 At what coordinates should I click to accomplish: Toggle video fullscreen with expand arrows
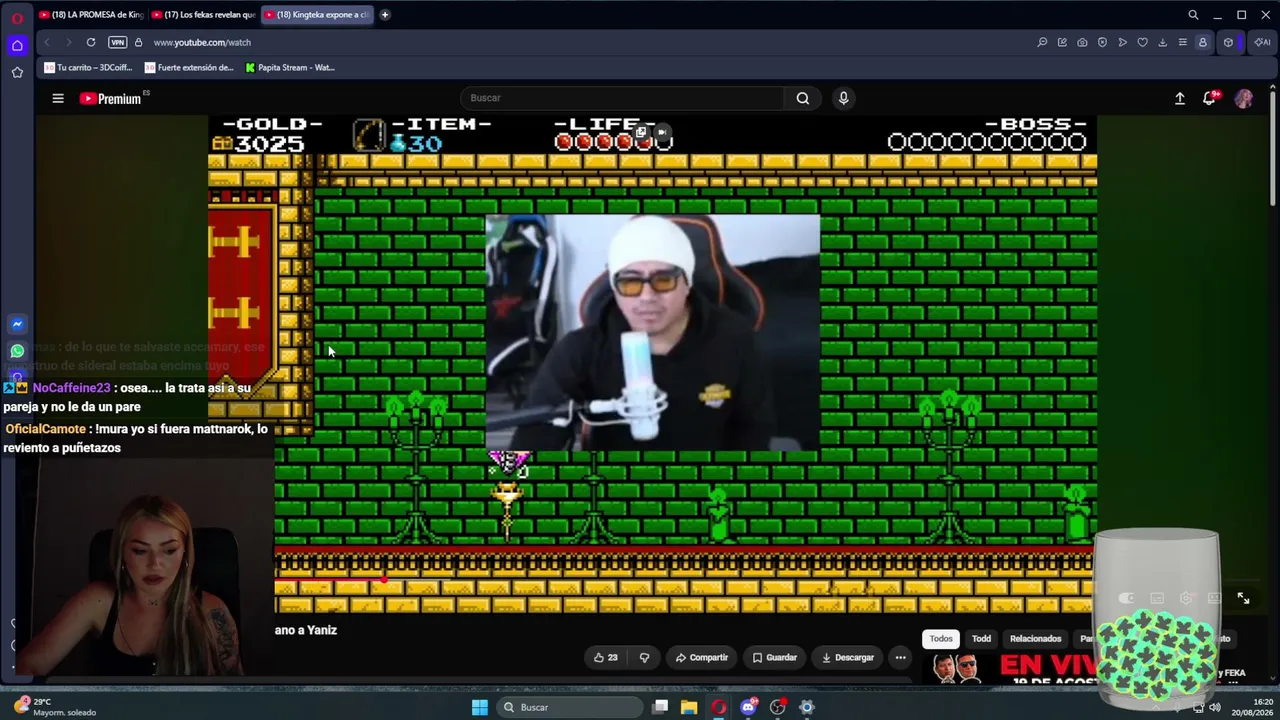pyautogui.click(x=1243, y=598)
